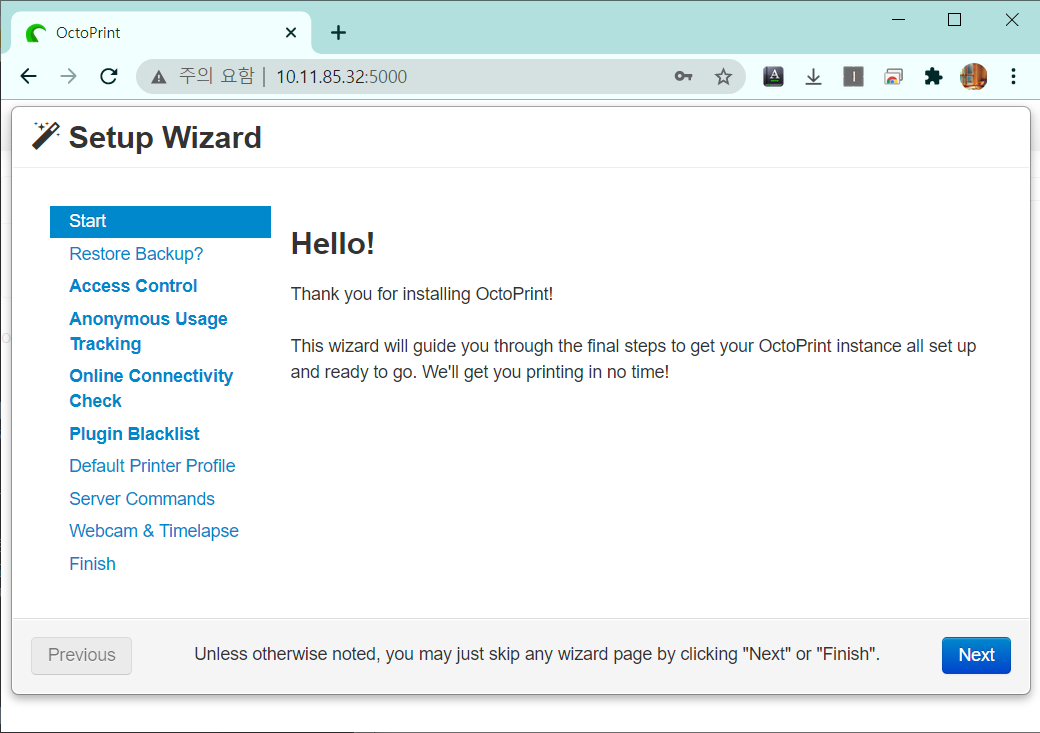Open the download arrow extension icon

coord(813,77)
